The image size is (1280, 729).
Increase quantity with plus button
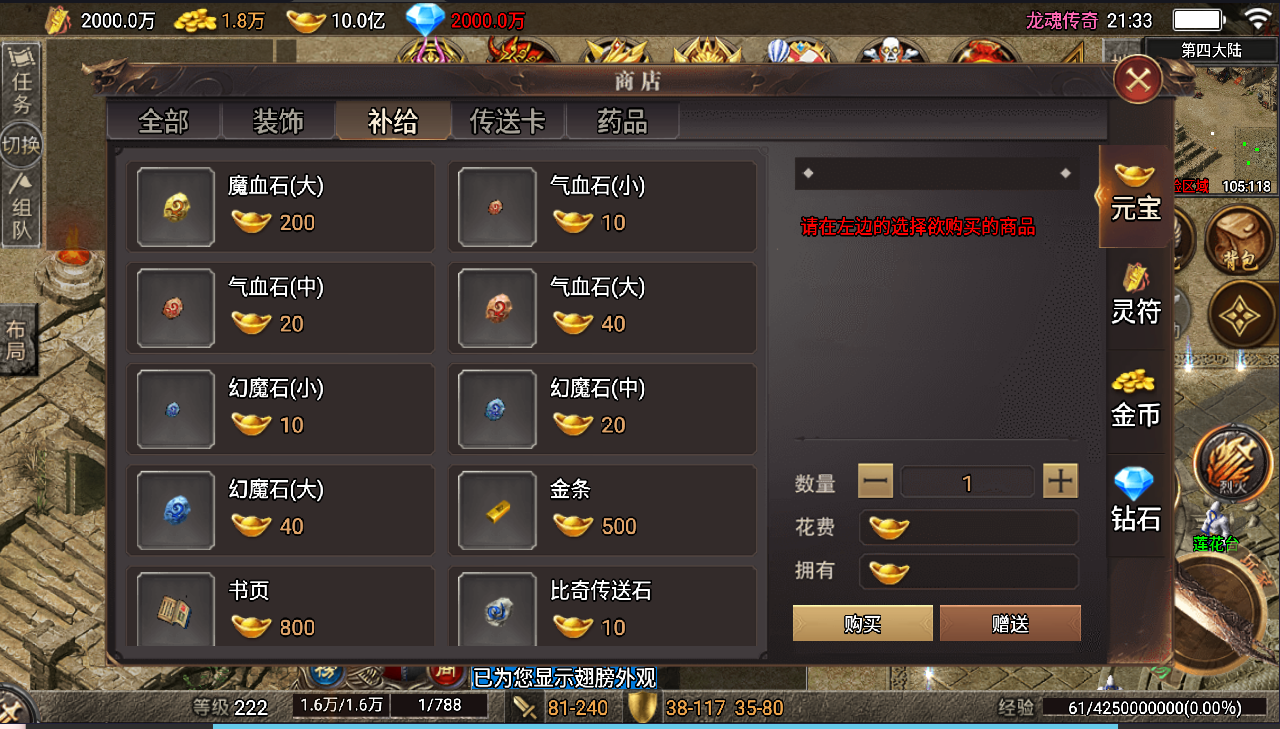point(1060,482)
